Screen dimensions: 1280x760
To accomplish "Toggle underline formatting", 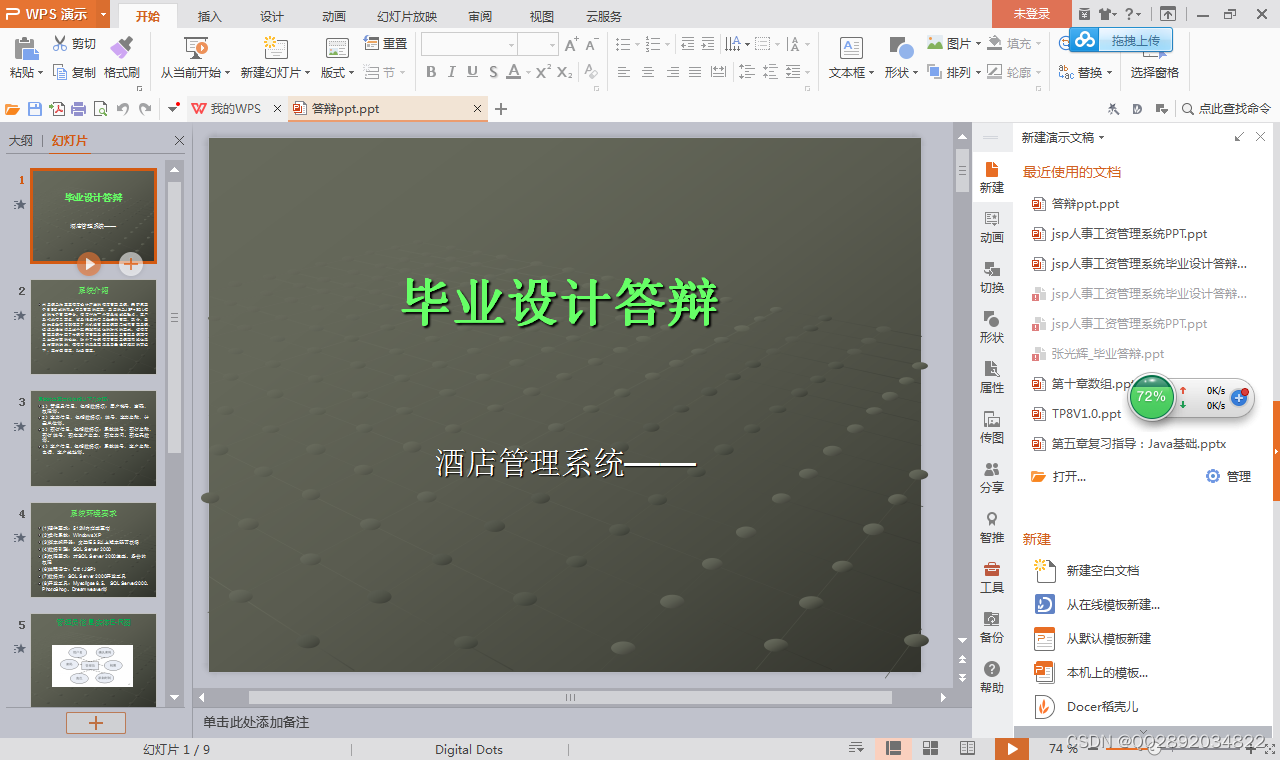I will [472, 71].
